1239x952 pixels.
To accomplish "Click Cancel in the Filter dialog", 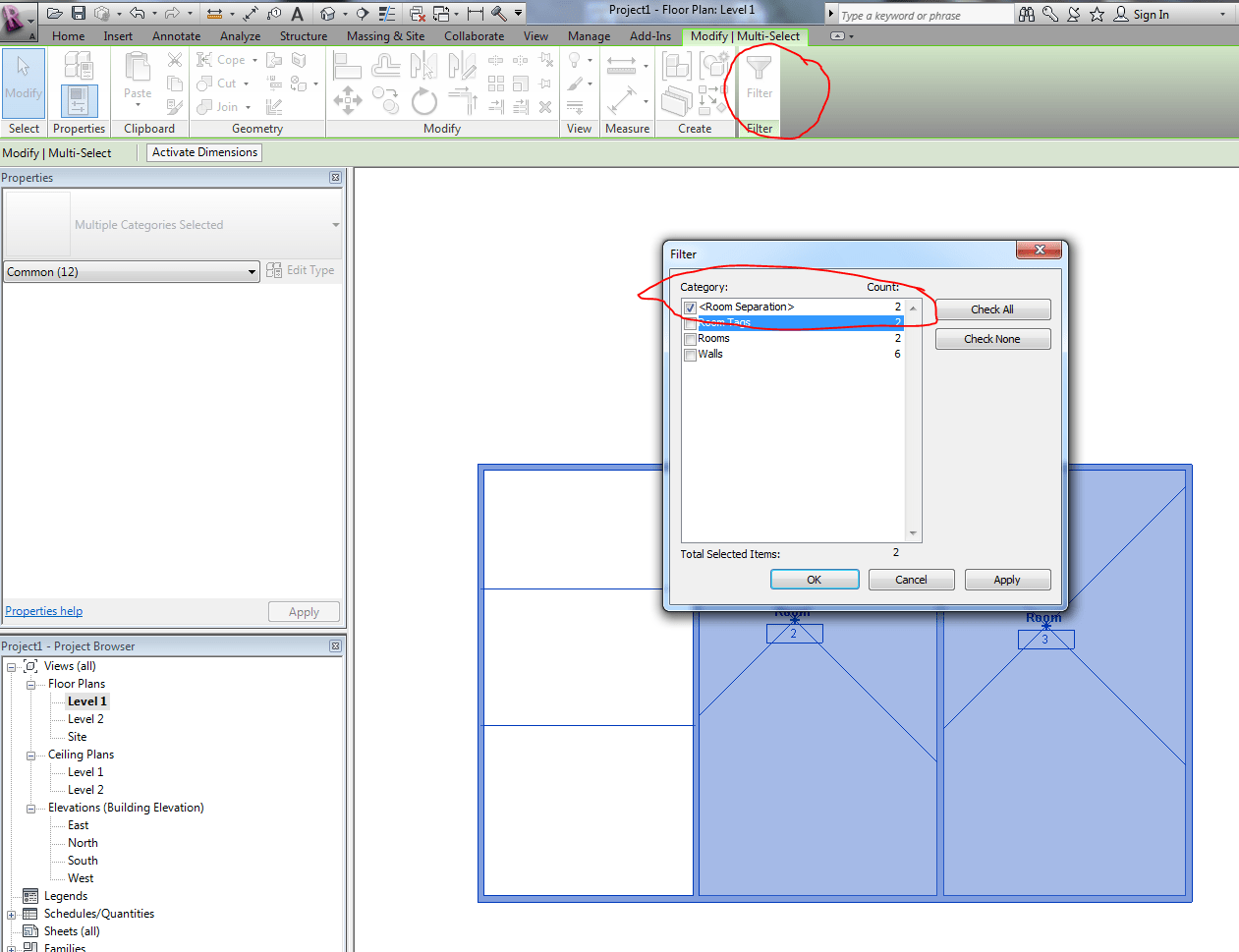I will (x=911, y=580).
